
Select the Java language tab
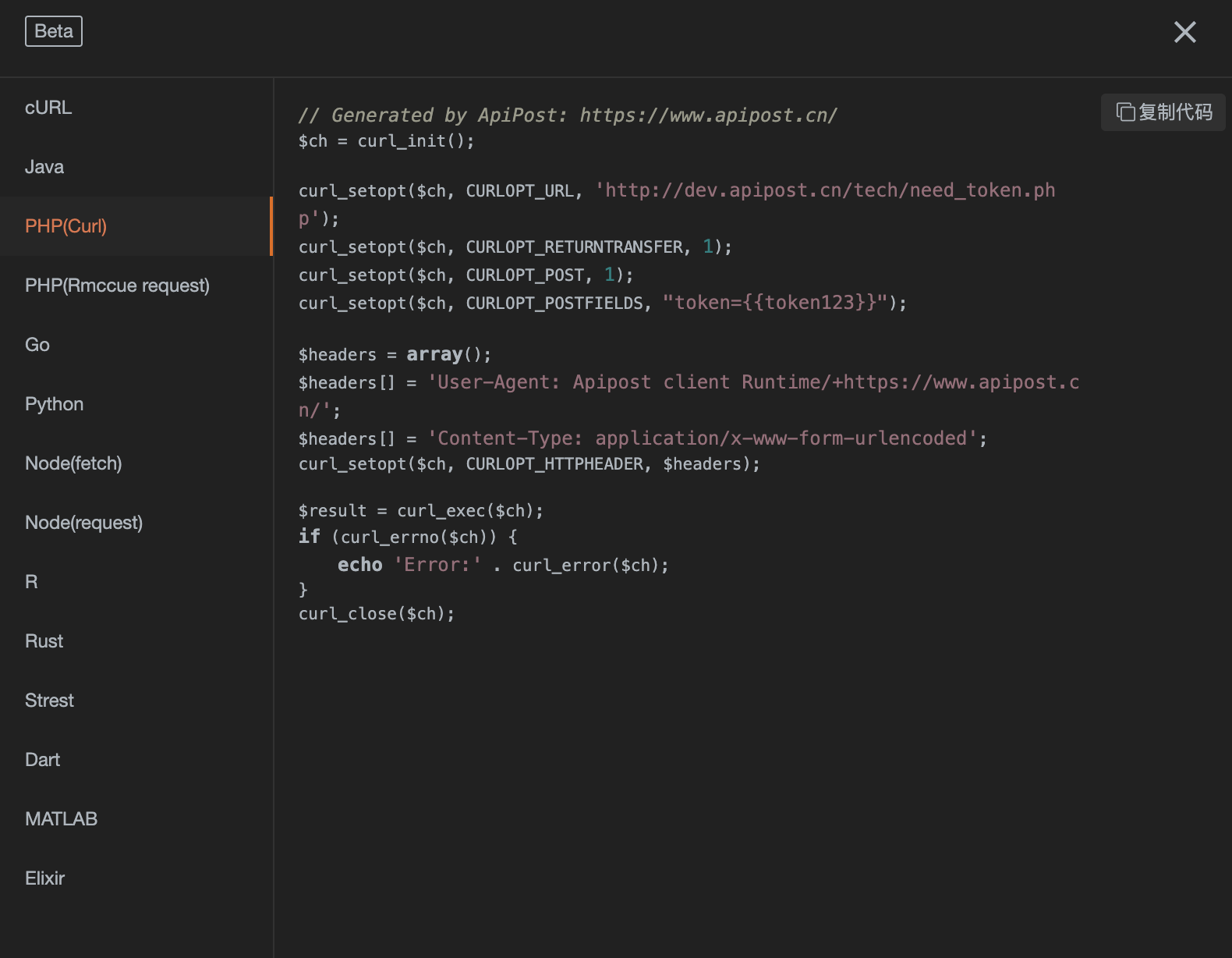pos(136,167)
